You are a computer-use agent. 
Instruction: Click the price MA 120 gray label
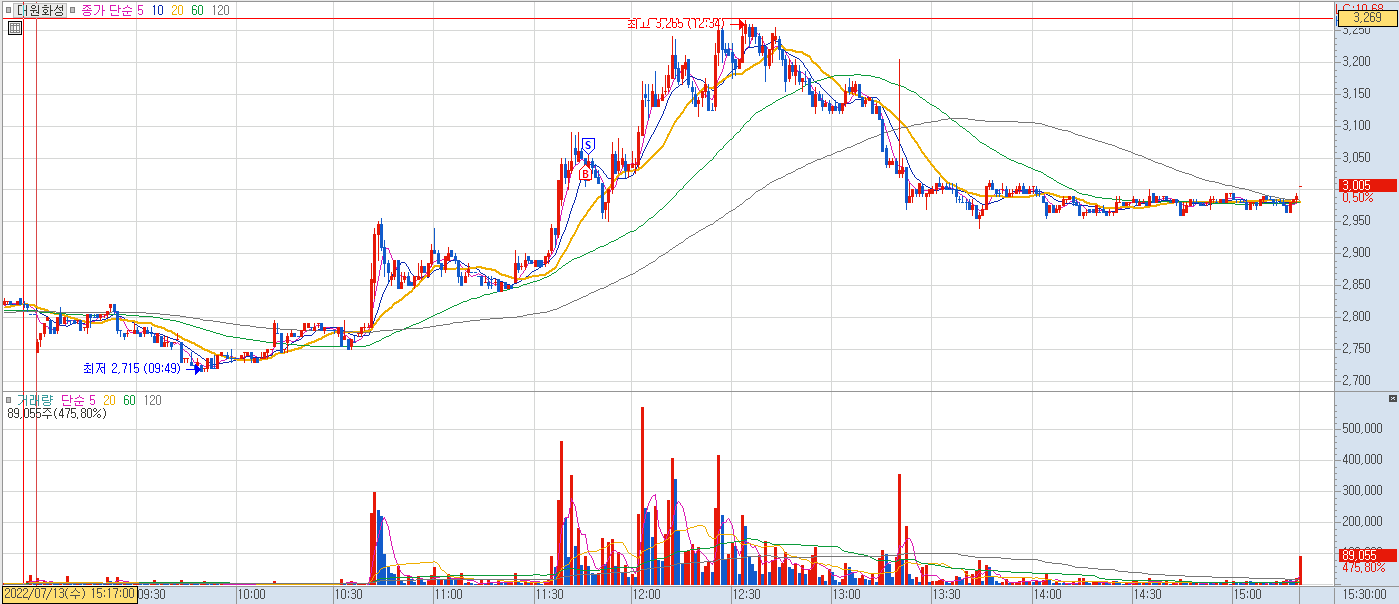(221, 9)
